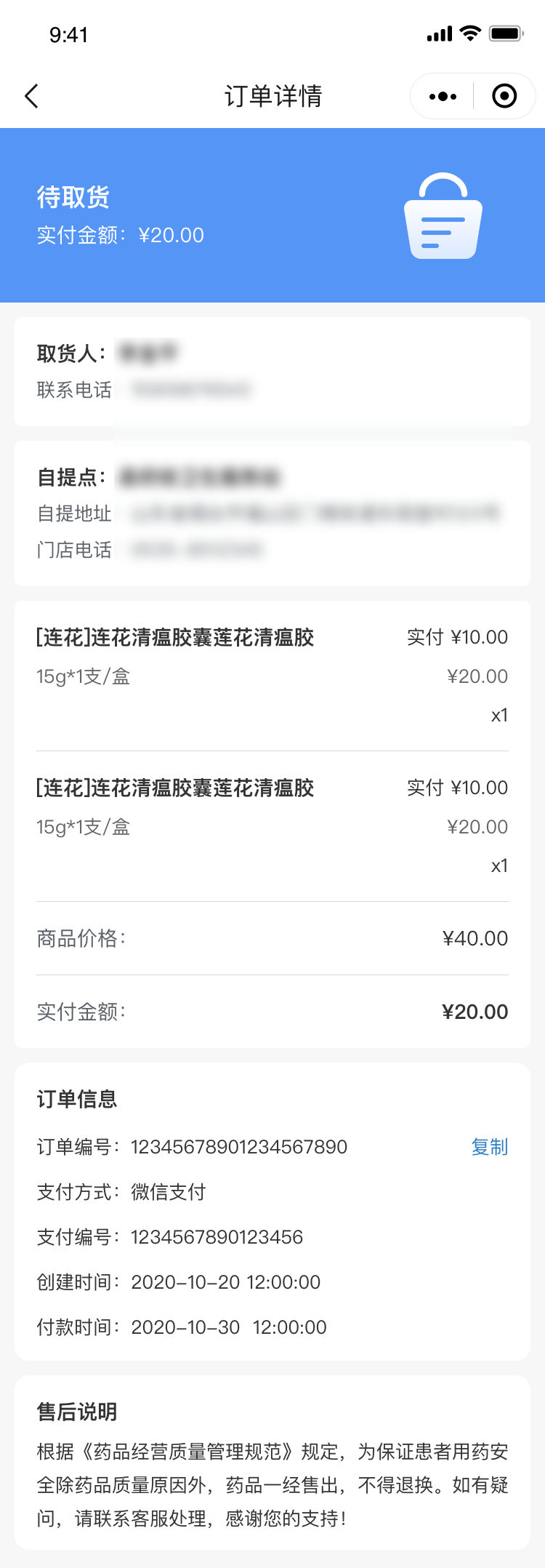Tap the 订单详情 page title

[273, 96]
